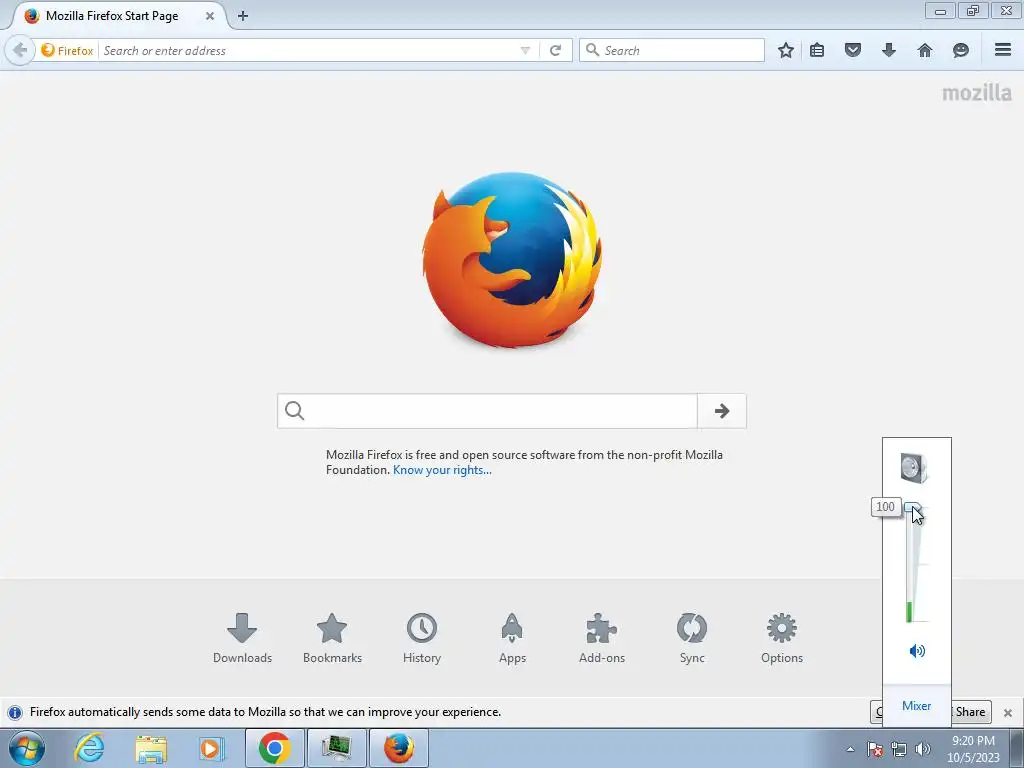Switch to Firefox taskbar button

(399, 748)
